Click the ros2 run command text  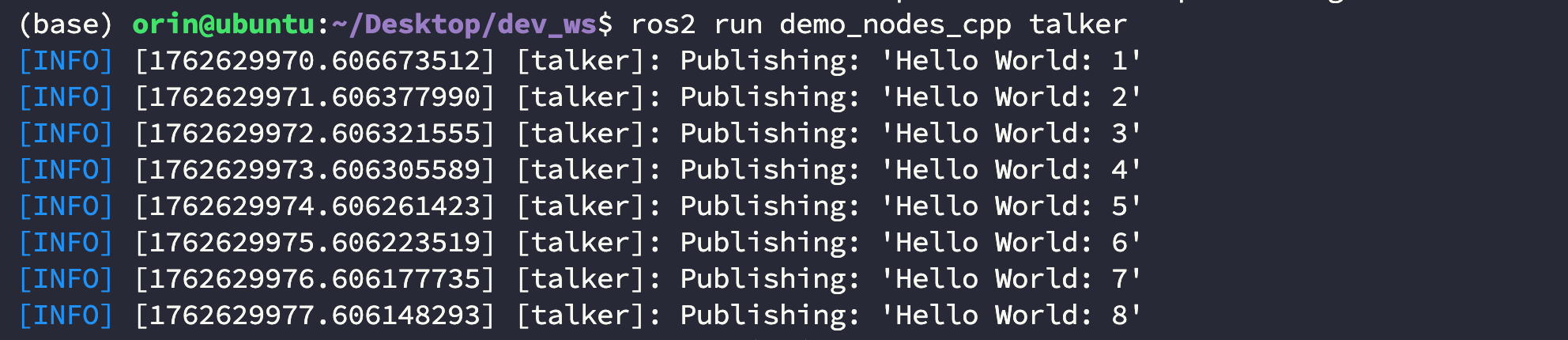click(x=879, y=25)
